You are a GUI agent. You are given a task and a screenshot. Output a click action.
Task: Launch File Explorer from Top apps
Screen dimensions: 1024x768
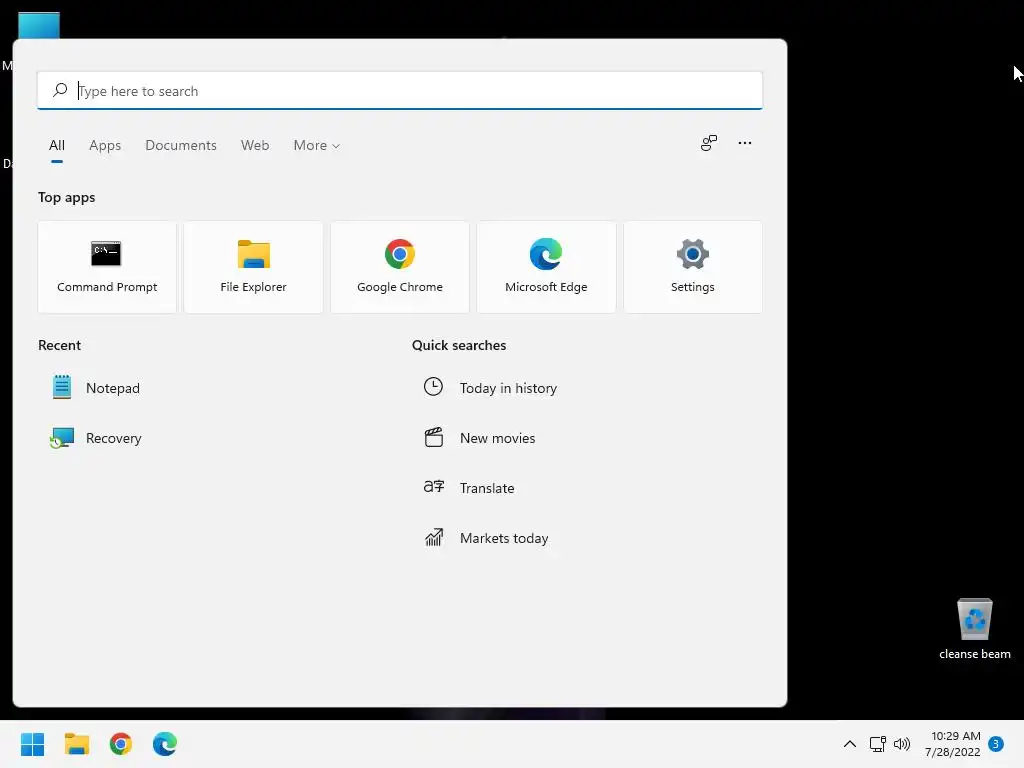pyautogui.click(x=253, y=267)
